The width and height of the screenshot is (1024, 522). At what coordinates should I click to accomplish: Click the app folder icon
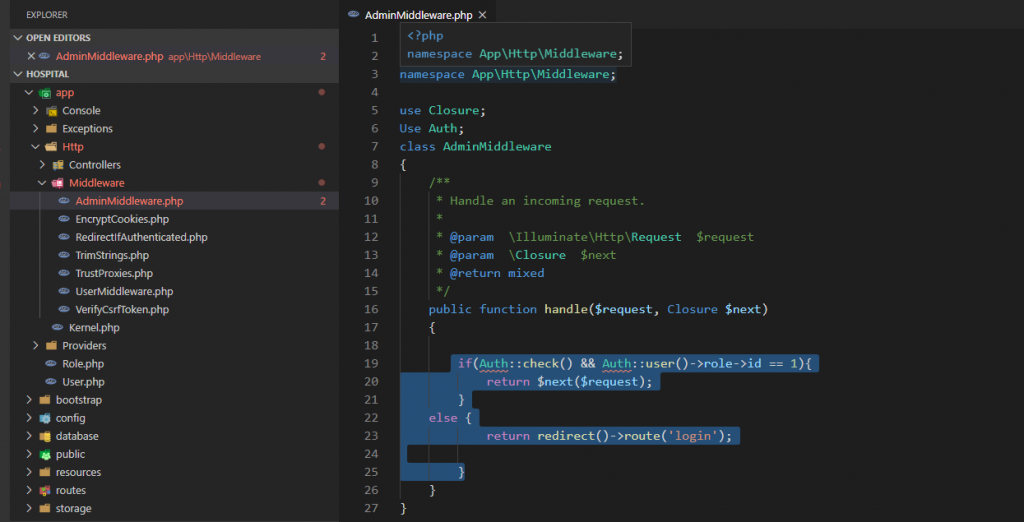[45, 93]
